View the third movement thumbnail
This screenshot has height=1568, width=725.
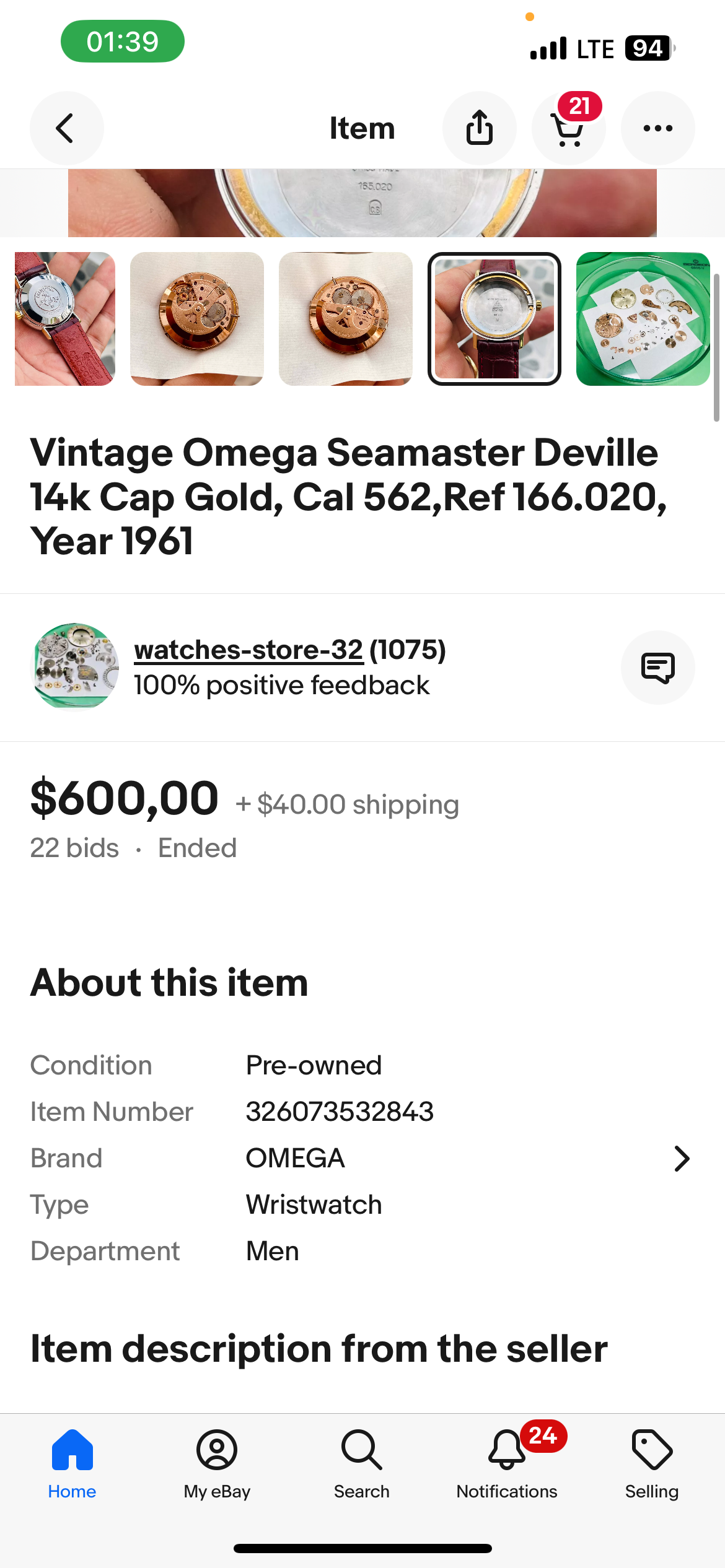346,319
